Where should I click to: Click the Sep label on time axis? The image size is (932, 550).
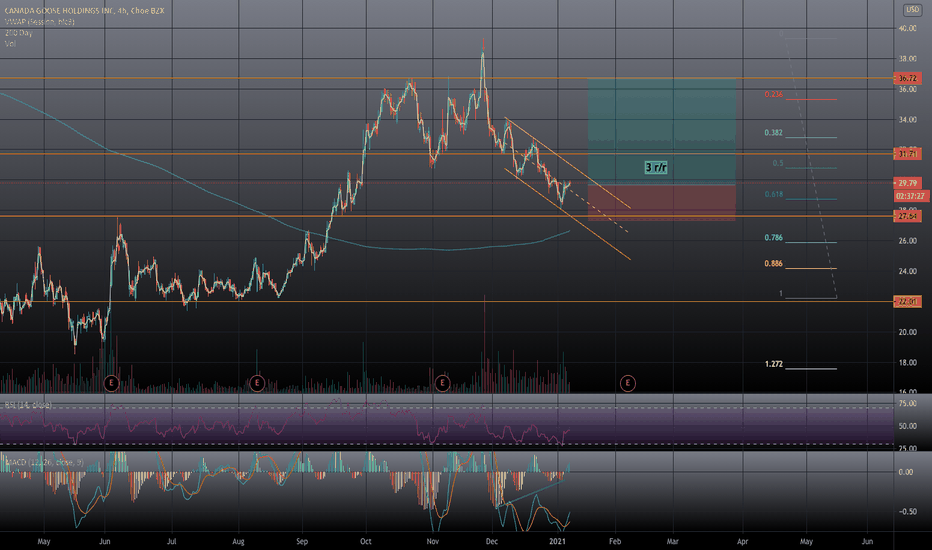click(302, 542)
